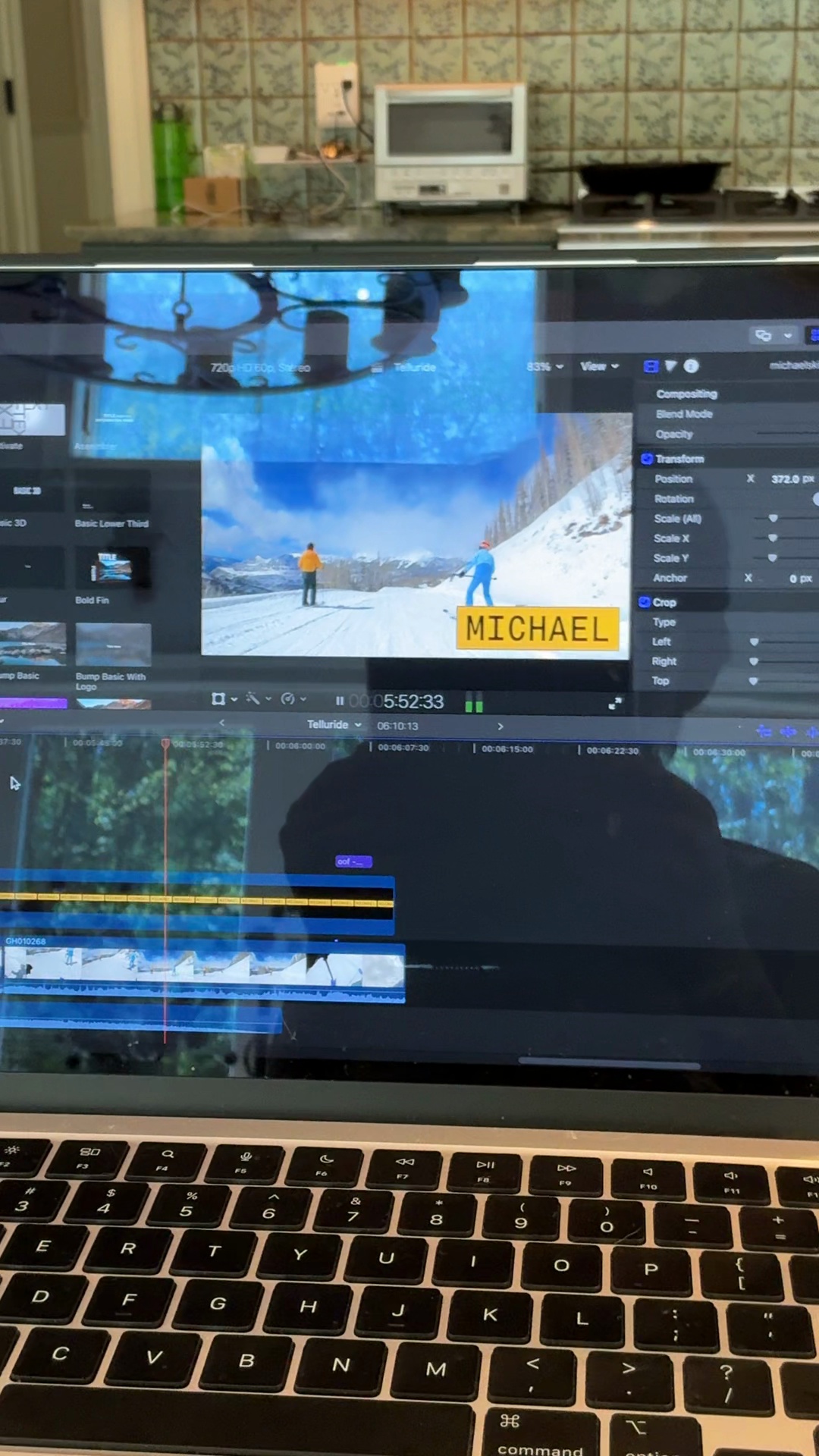This screenshot has height=1456, width=819.
Task: Select the Basic 3D title thumbnail
Action: click(x=33, y=491)
